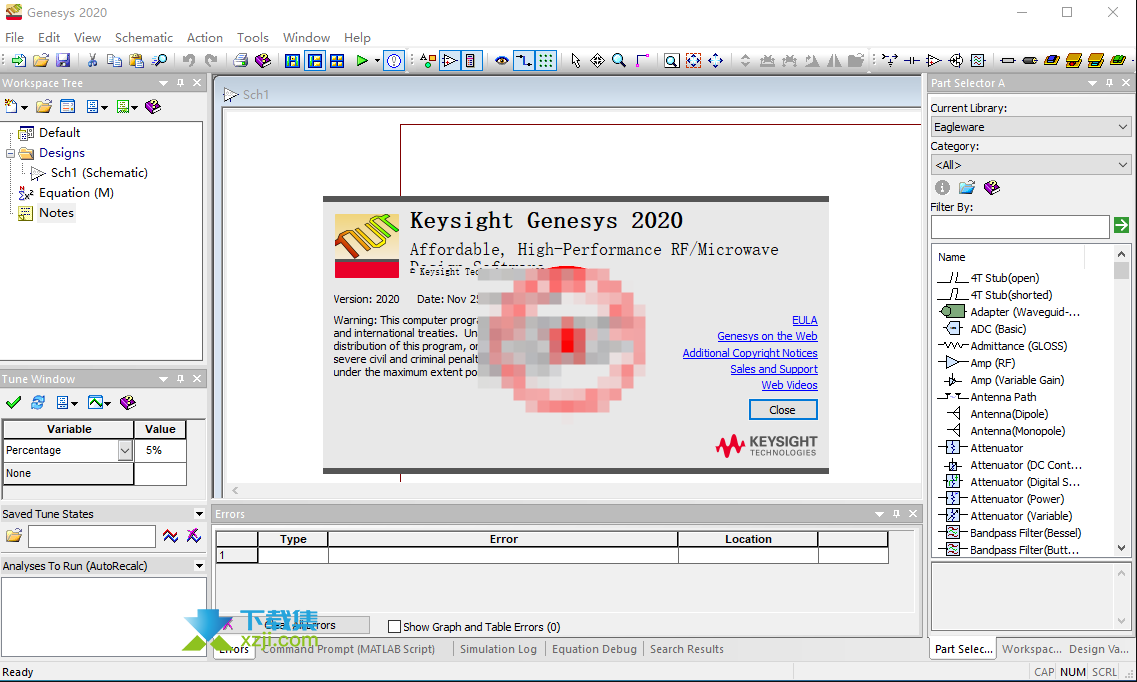Select Sch1 (Schematic) in workspace tree
The image size is (1137, 682).
[x=99, y=172]
